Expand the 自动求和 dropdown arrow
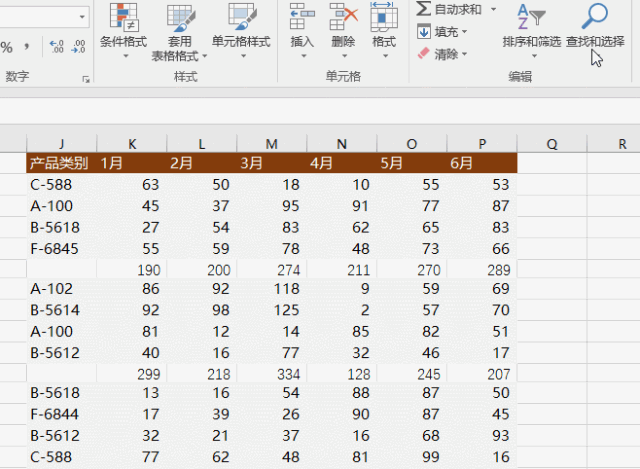This screenshot has width=640, height=469. point(493,9)
